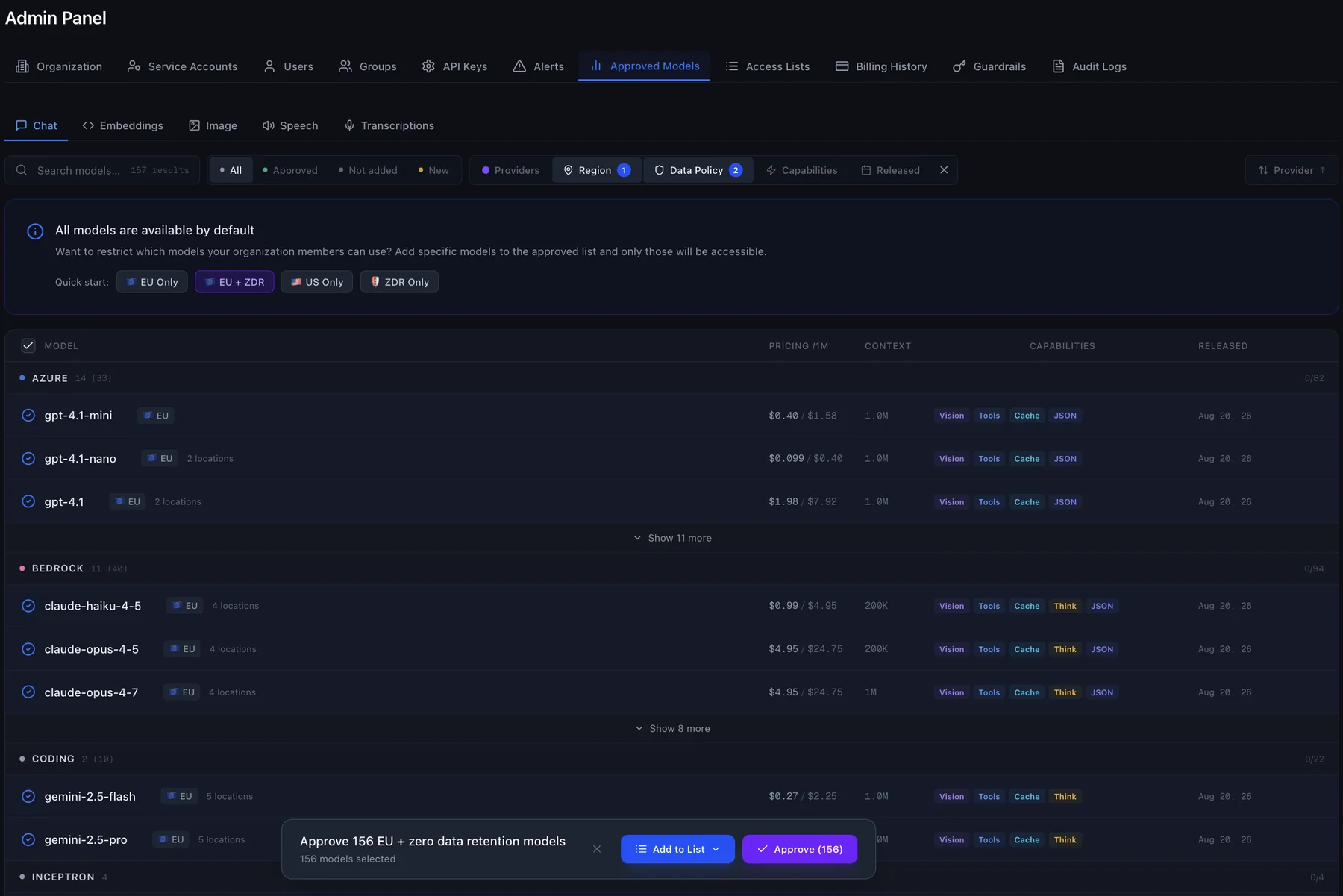Clear all filters with the X icon
This screenshot has height=896, width=1343.
click(x=944, y=170)
